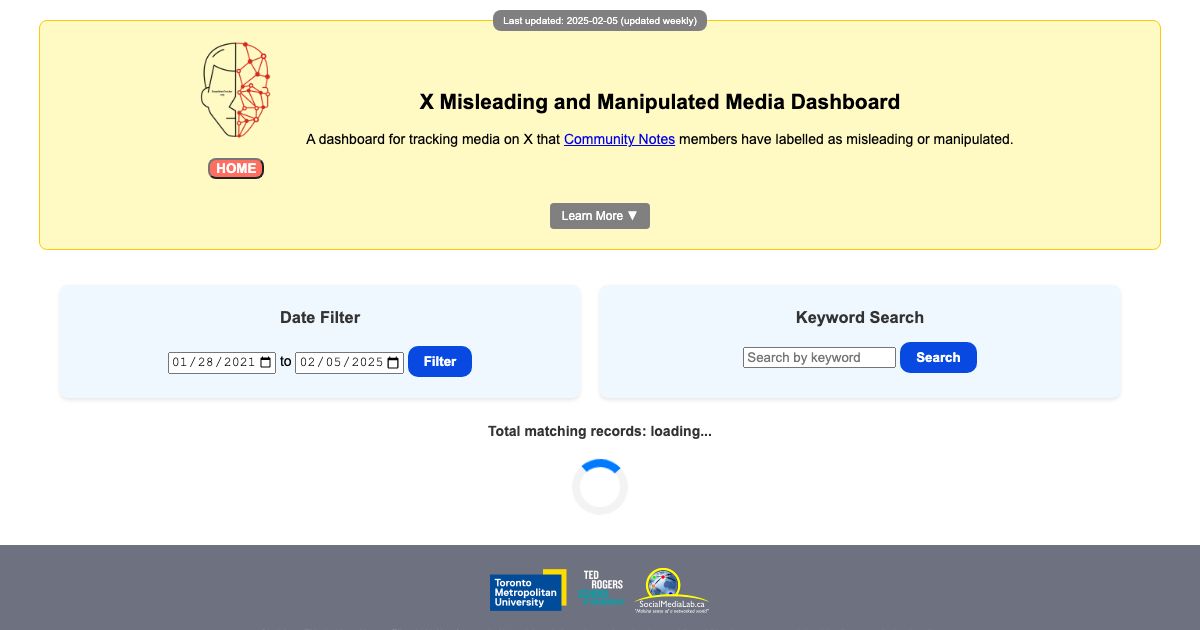
Task: Expand the Learn More section
Action: pos(599,215)
